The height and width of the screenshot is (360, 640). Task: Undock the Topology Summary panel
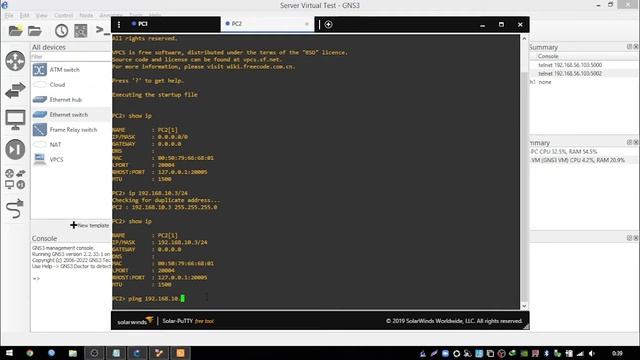pyautogui.click(x=629, y=47)
